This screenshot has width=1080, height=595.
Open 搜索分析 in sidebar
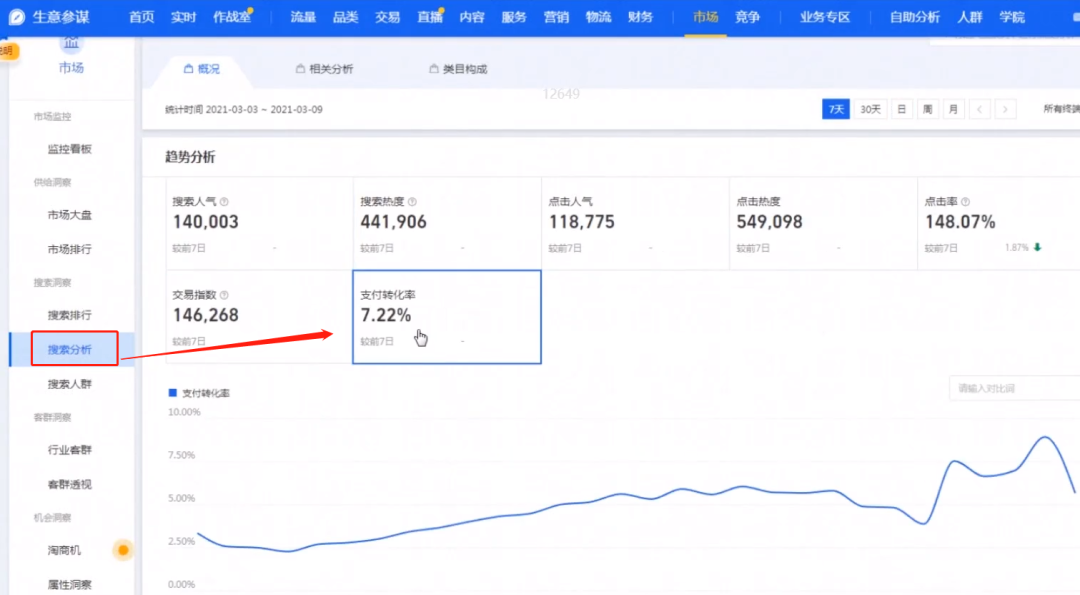point(70,350)
